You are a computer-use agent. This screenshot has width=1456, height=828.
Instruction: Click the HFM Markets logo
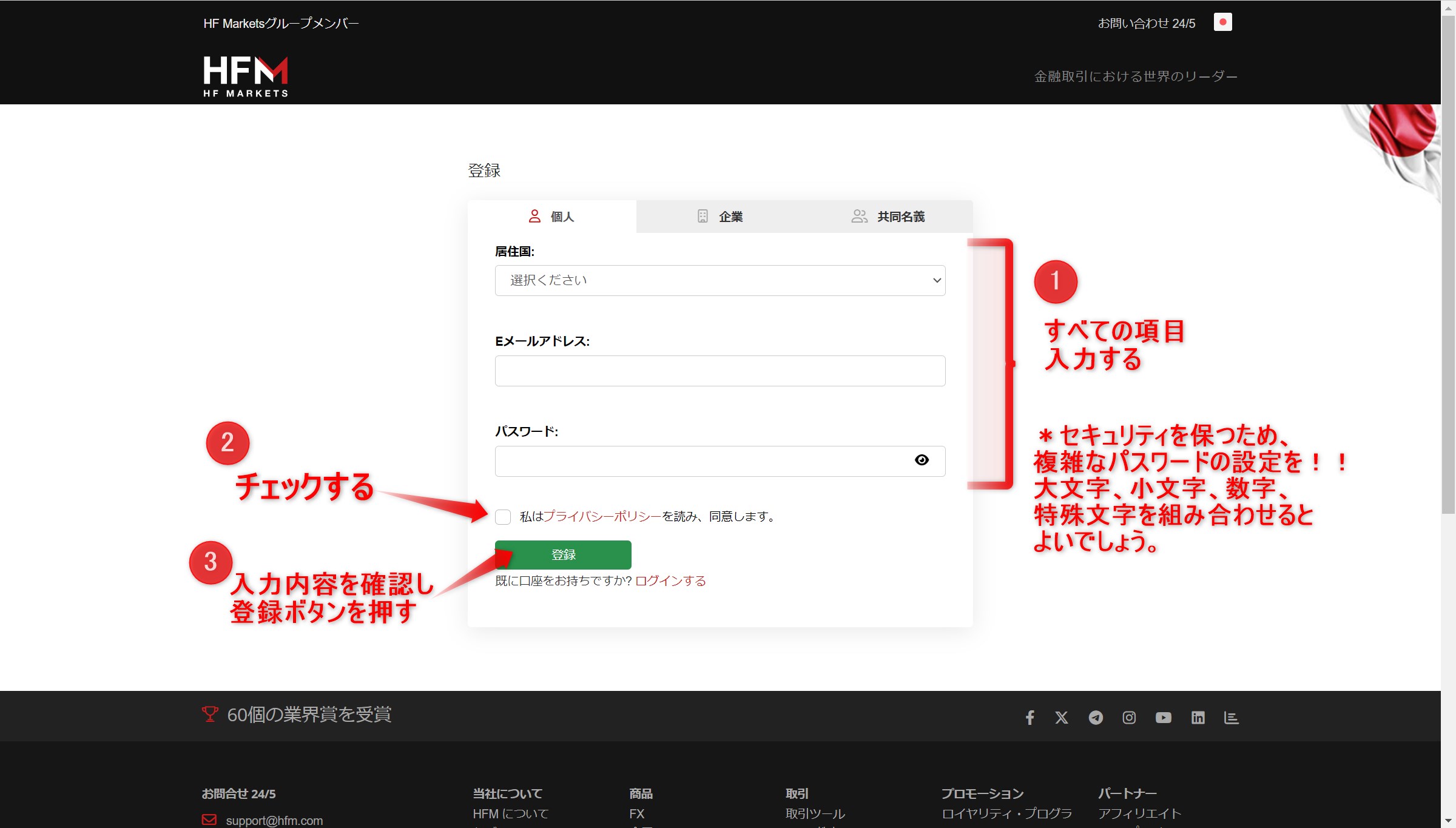(246, 76)
